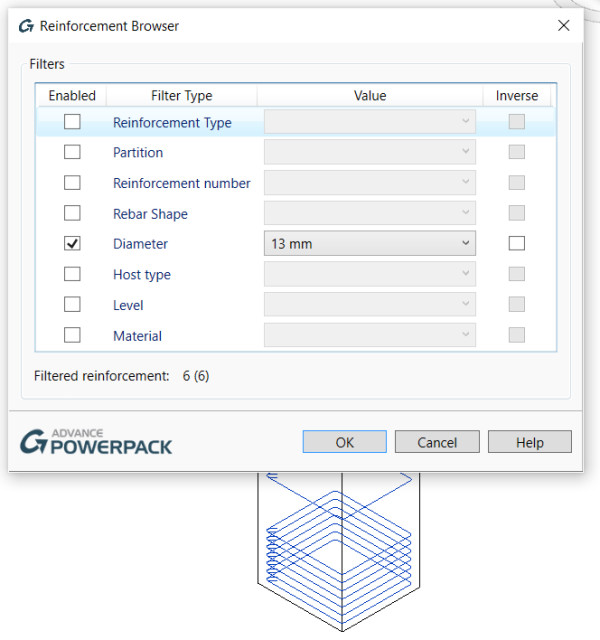
Task: Uncheck the Diameter filter checkbox
Action: click(72, 244)
